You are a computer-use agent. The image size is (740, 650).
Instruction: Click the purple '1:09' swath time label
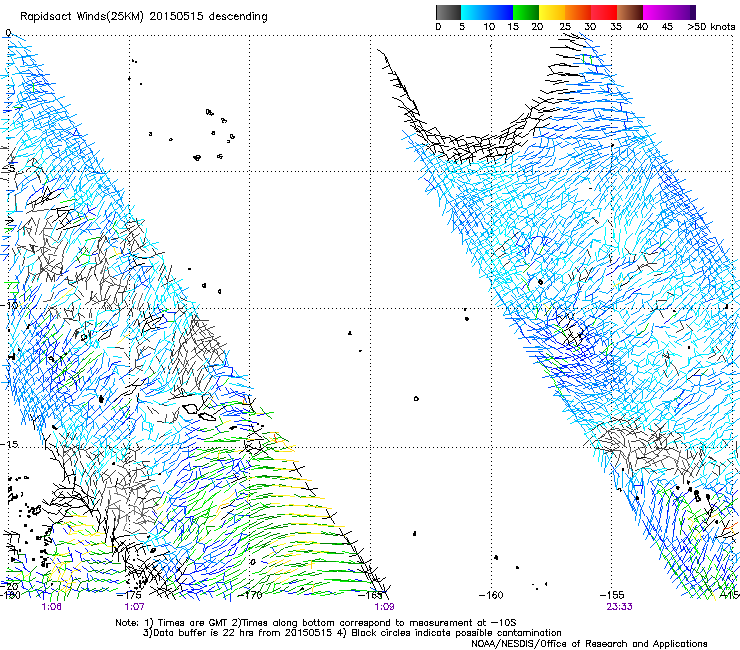384,607
